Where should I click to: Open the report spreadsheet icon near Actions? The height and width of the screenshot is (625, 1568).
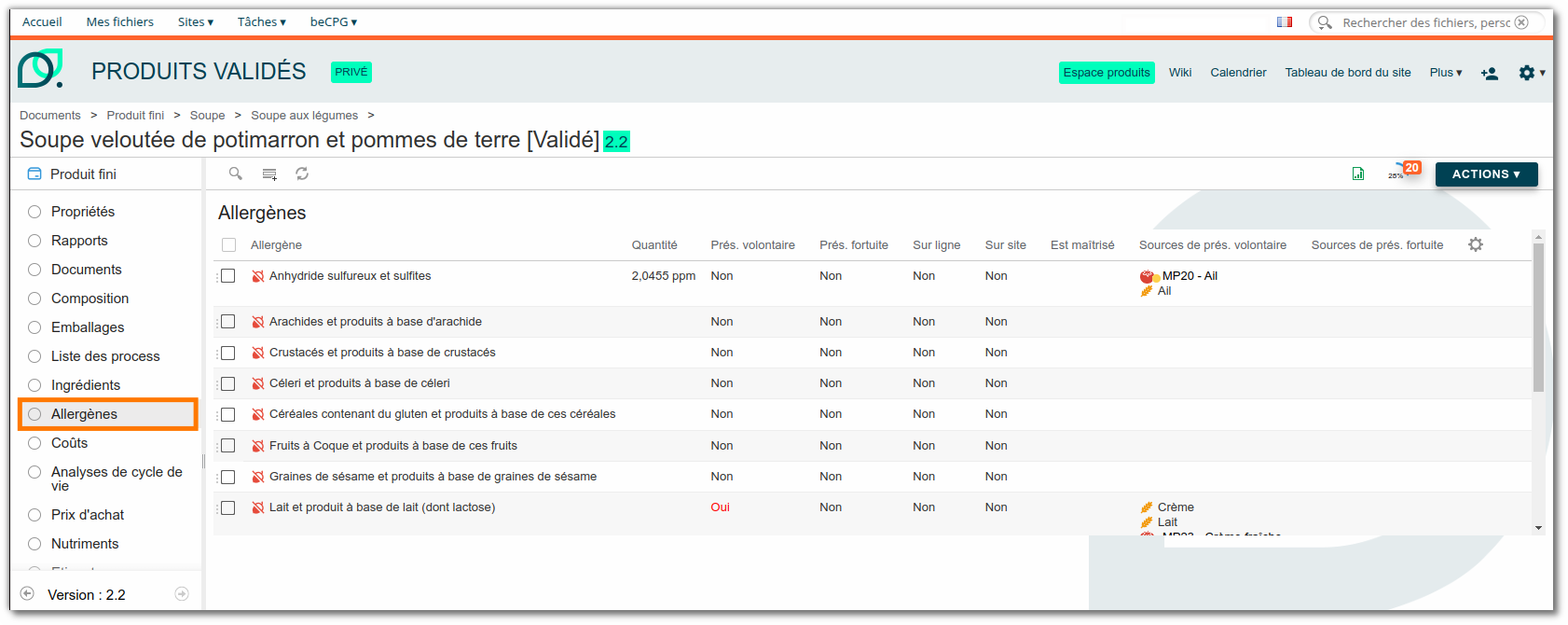coord(1358,174)
